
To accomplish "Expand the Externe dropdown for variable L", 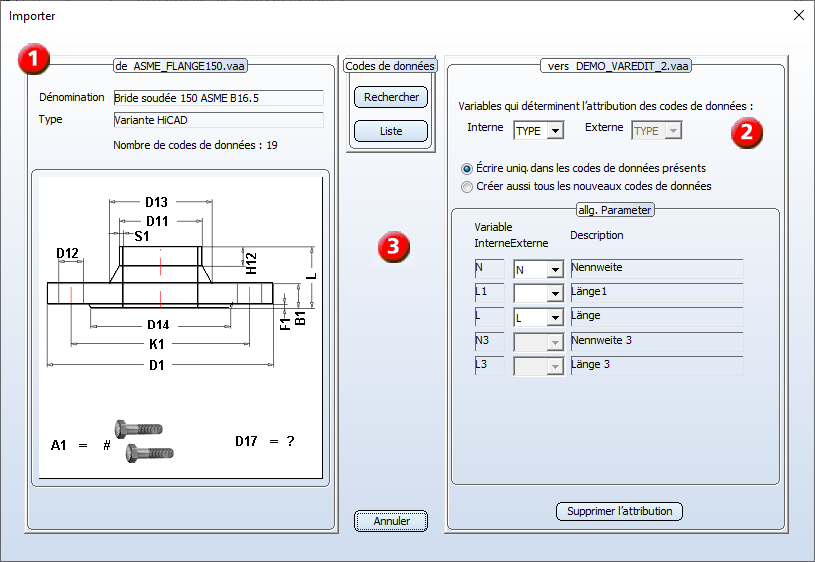I will click(x=555, y=317).
